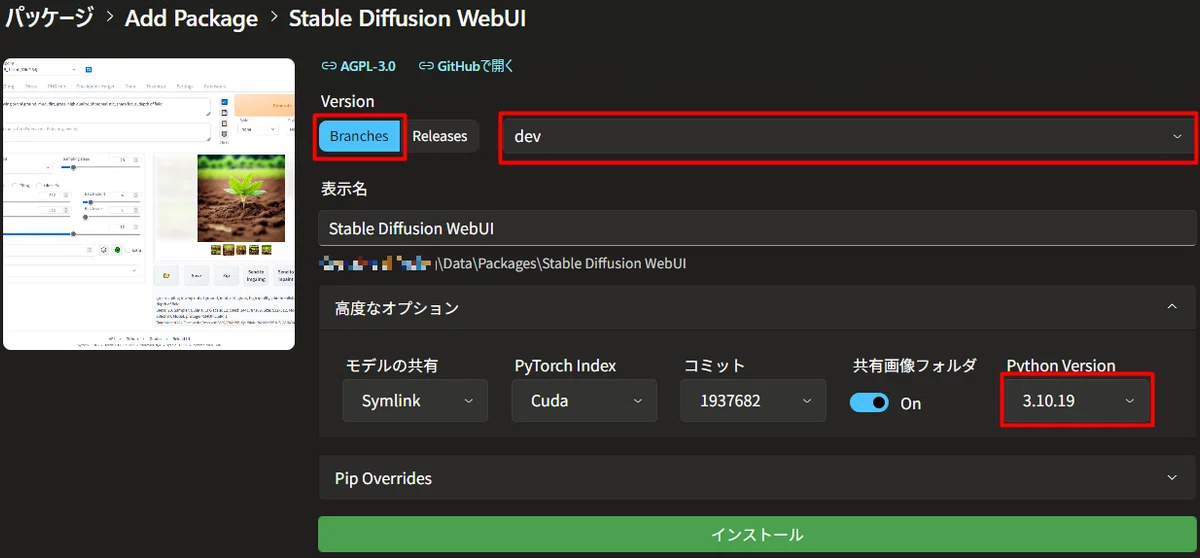Go to パッケージ in breadcrumb
This screenshot has width=1200, height=558.
[49, 18]
